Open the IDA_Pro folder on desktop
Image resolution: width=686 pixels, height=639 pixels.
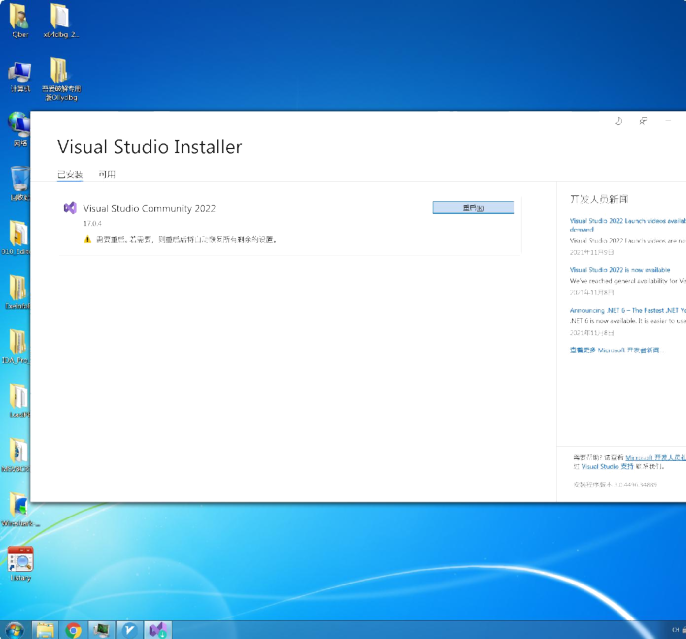point(17,346)
